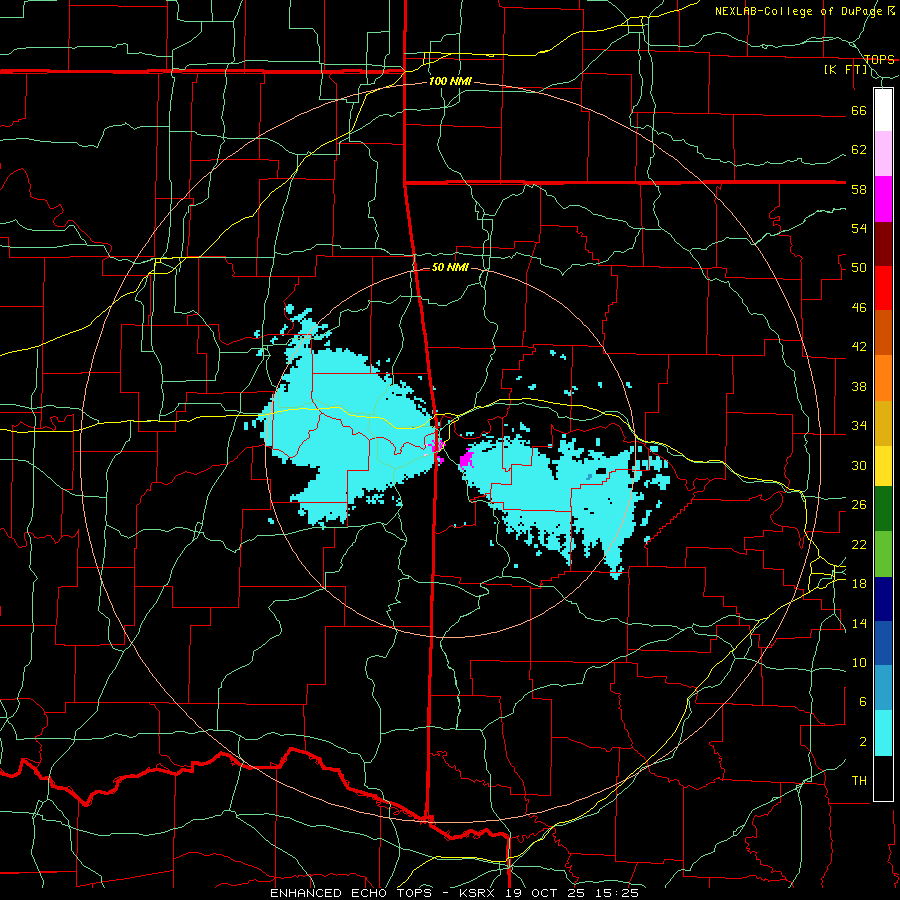Click the bright red legend swatch between 46 and 50
Image resolution: width=900 pixels, height=900 pixels.
[883, 288]
